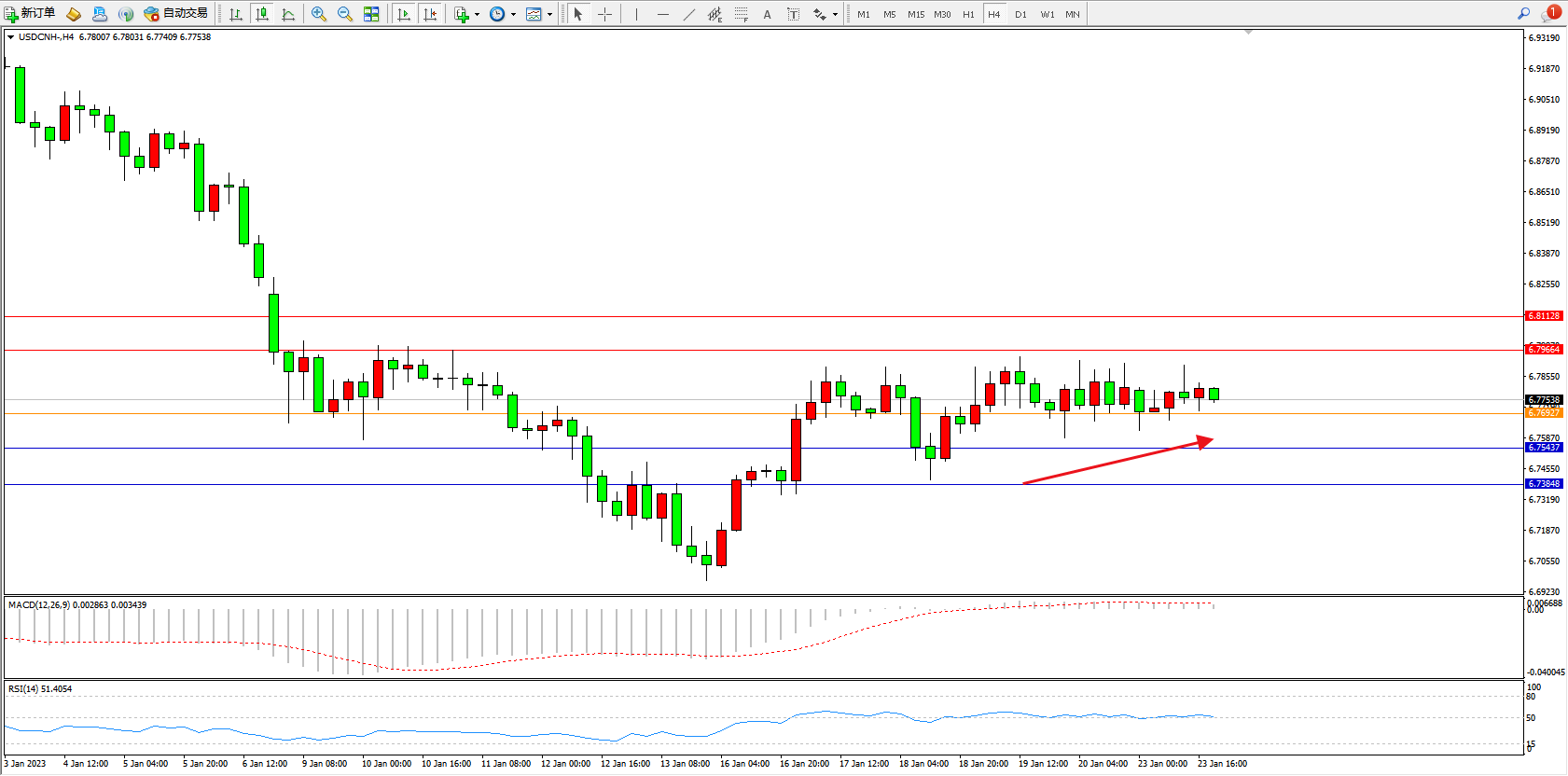Zoom out on the chart
1568x776 pixels.
pos(345,14)
